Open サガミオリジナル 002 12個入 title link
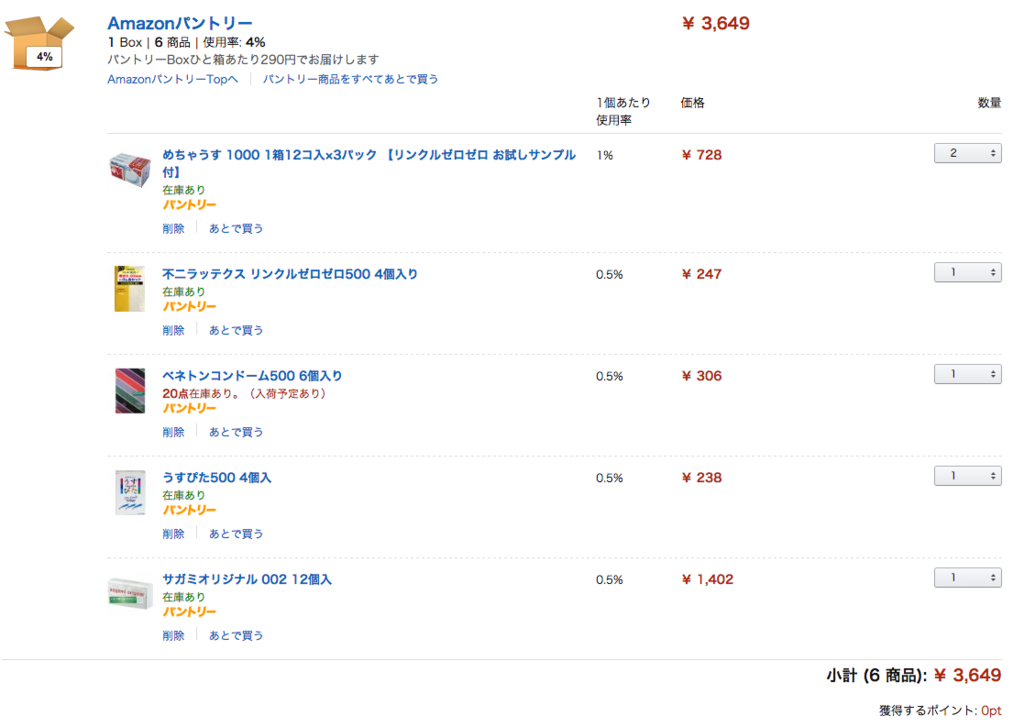Screen dimensions: 1024x727 pyautogui.click(x=247, y=579)
